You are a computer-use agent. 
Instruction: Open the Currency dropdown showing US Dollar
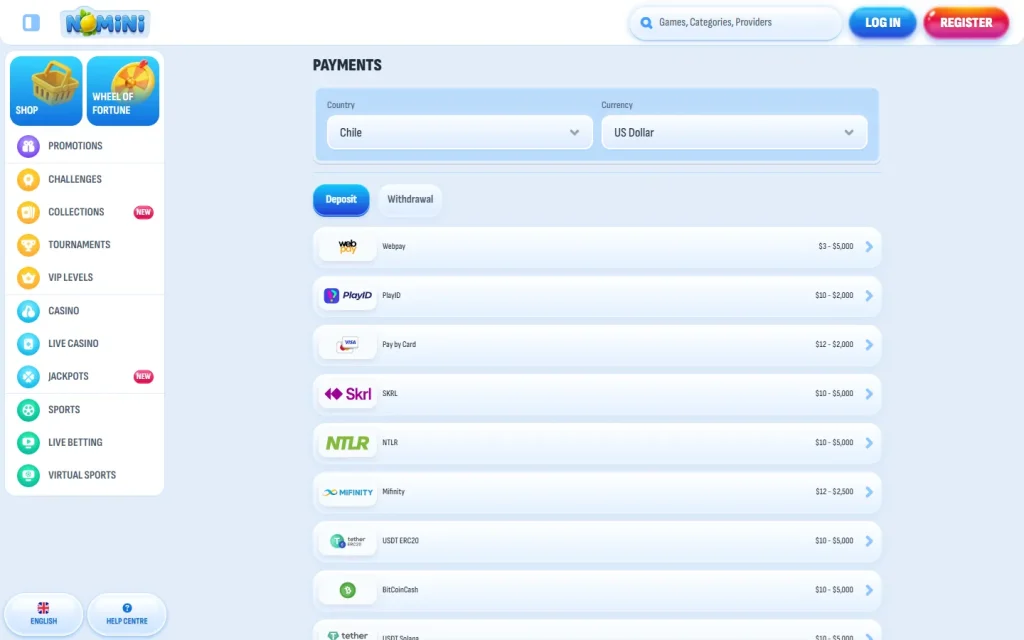(734, 132)
